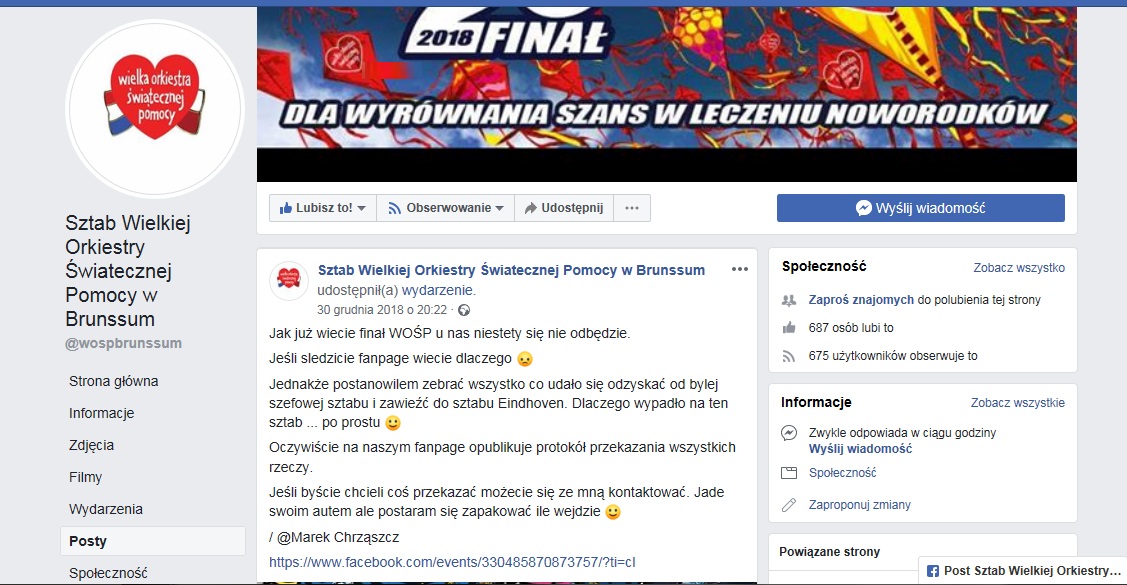Viewport: 1127px width, 585px height.
Task: Click the pencil icon beside Zaproponuj zmiany
Action: tap(789, 505)
